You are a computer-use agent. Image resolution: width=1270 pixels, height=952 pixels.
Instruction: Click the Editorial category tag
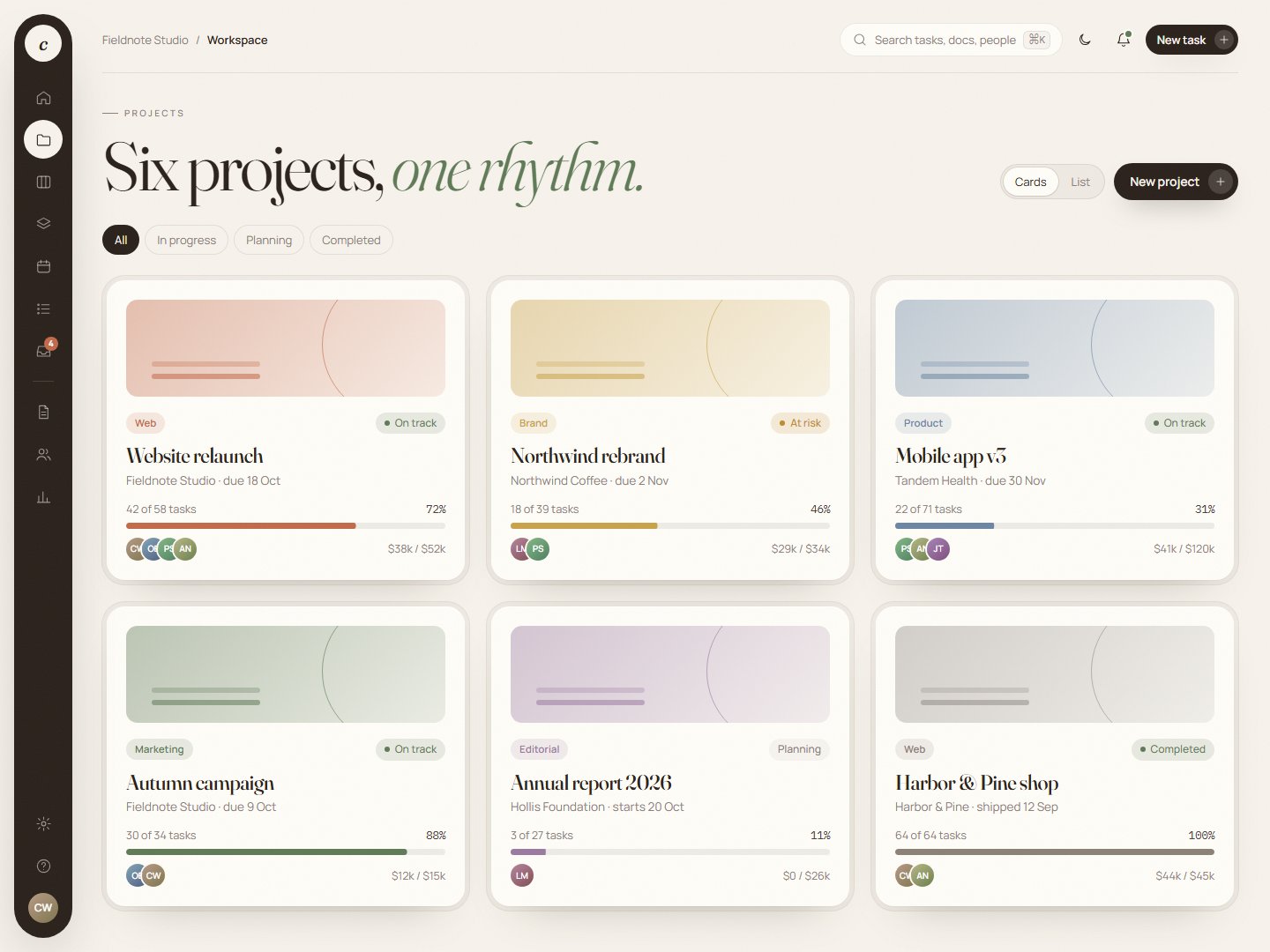point(539,749)
